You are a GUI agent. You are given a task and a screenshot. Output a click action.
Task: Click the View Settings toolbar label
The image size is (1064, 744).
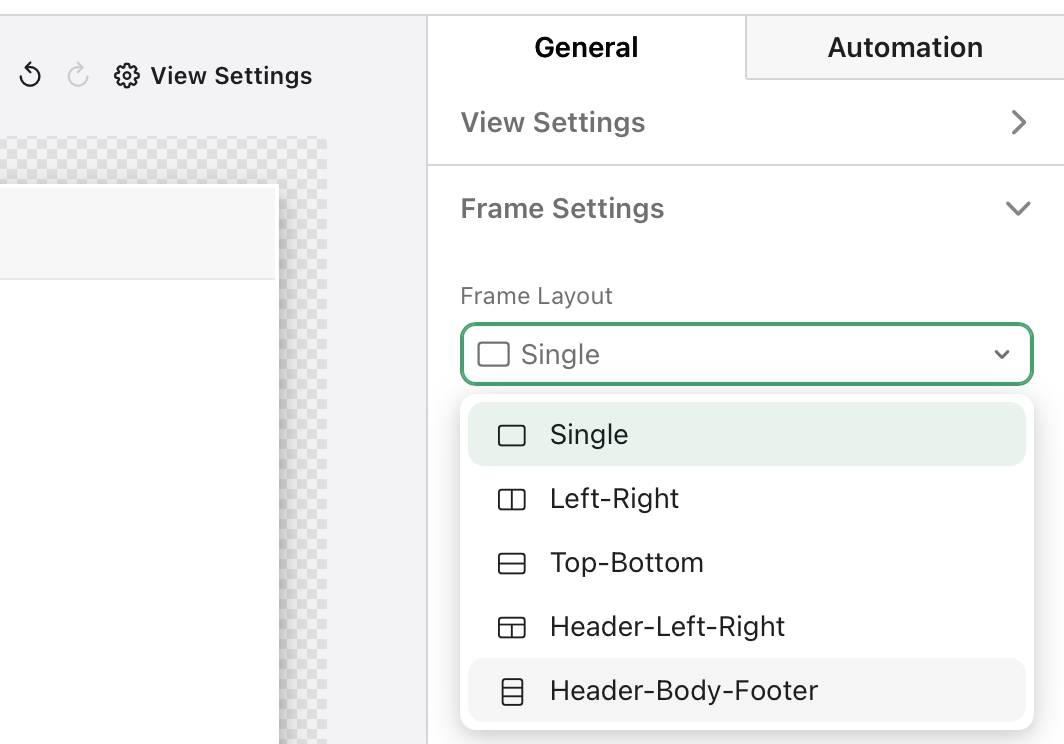pyautogui.click(x=230, y=75)
